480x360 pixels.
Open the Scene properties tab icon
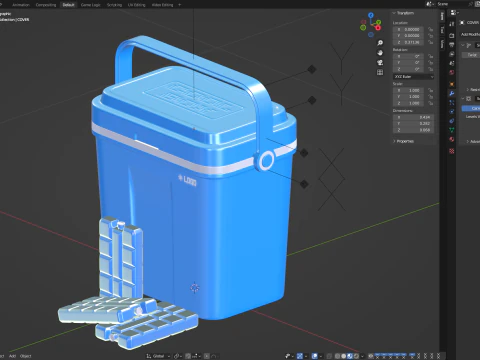(452, 63)
